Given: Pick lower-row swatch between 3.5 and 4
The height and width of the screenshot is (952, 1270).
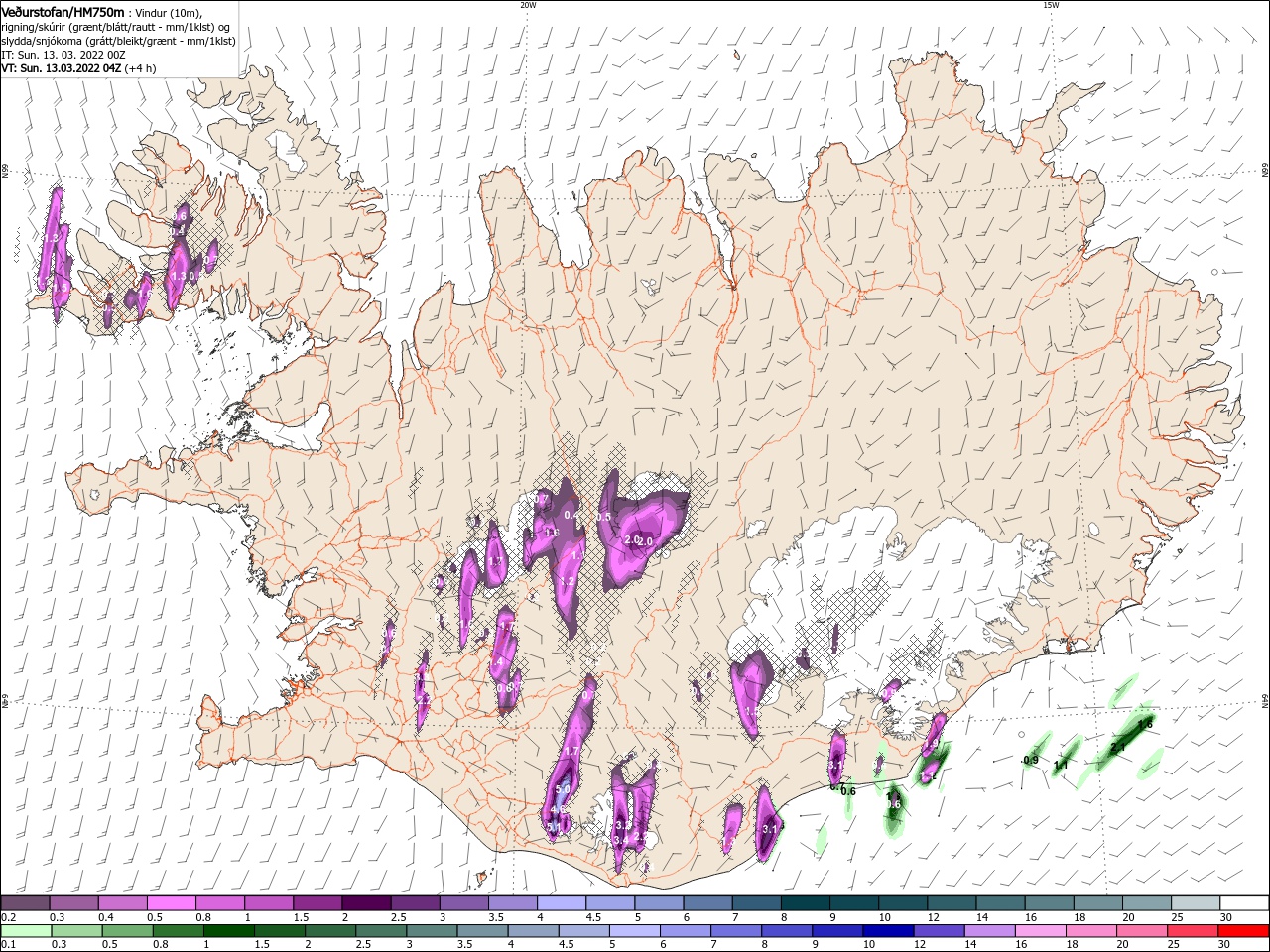Looking at the screenshot, I should click(482, 931).
